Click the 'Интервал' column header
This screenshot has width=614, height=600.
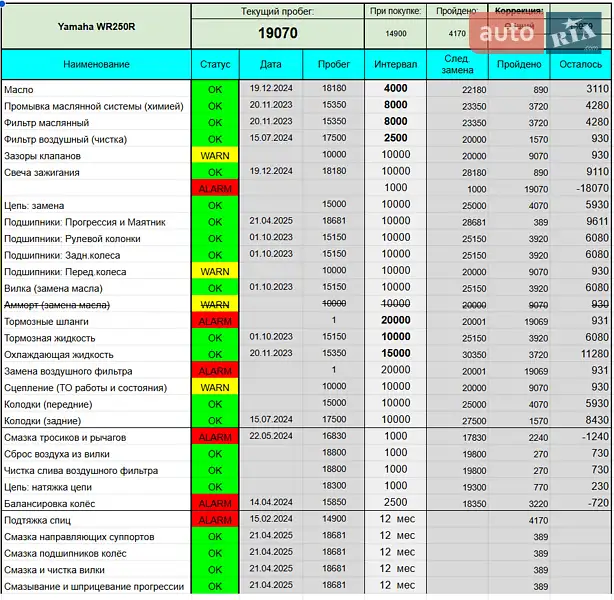[395, 64]
